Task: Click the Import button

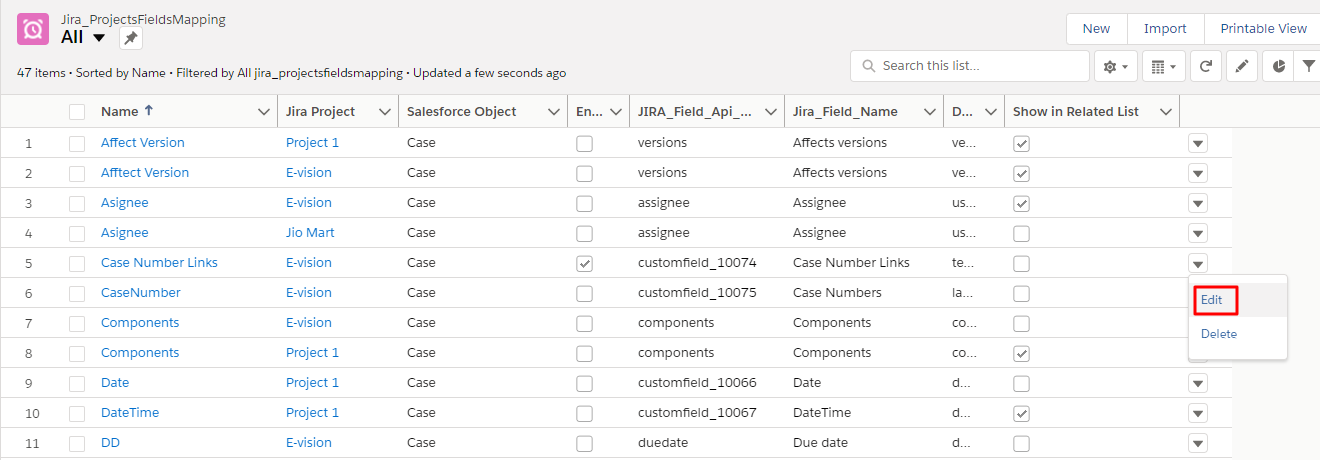Action: (1165, 29)
